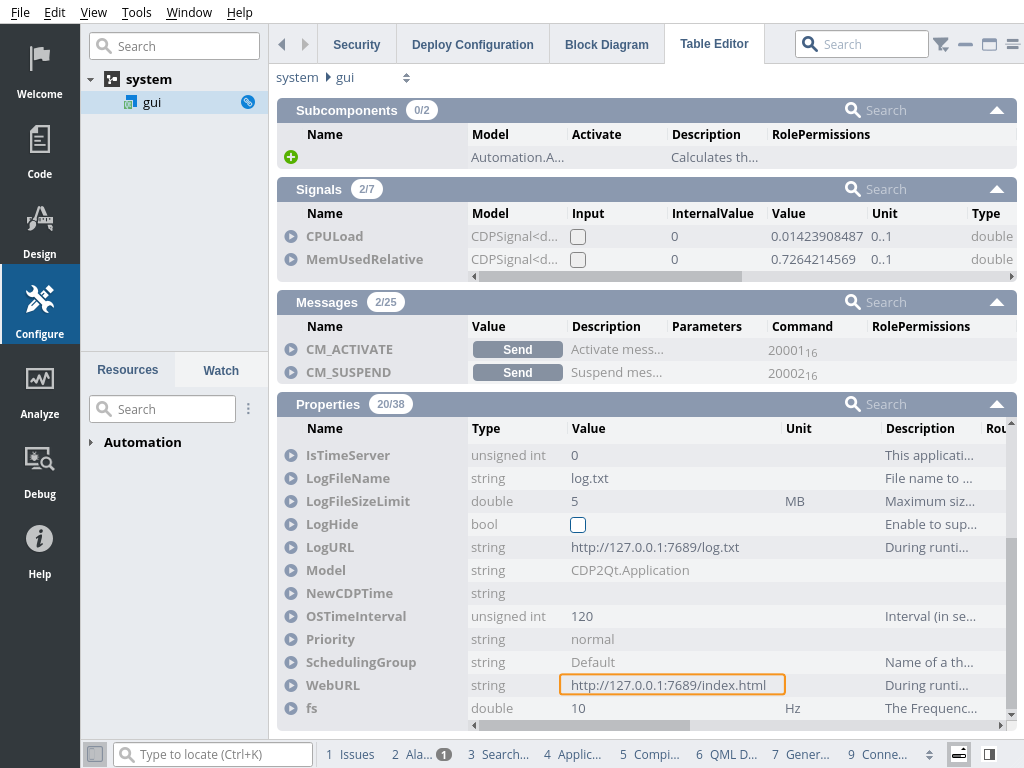Switch to the Block Diagram tab
Screen dimensions: 1024x768
point(606,45)
